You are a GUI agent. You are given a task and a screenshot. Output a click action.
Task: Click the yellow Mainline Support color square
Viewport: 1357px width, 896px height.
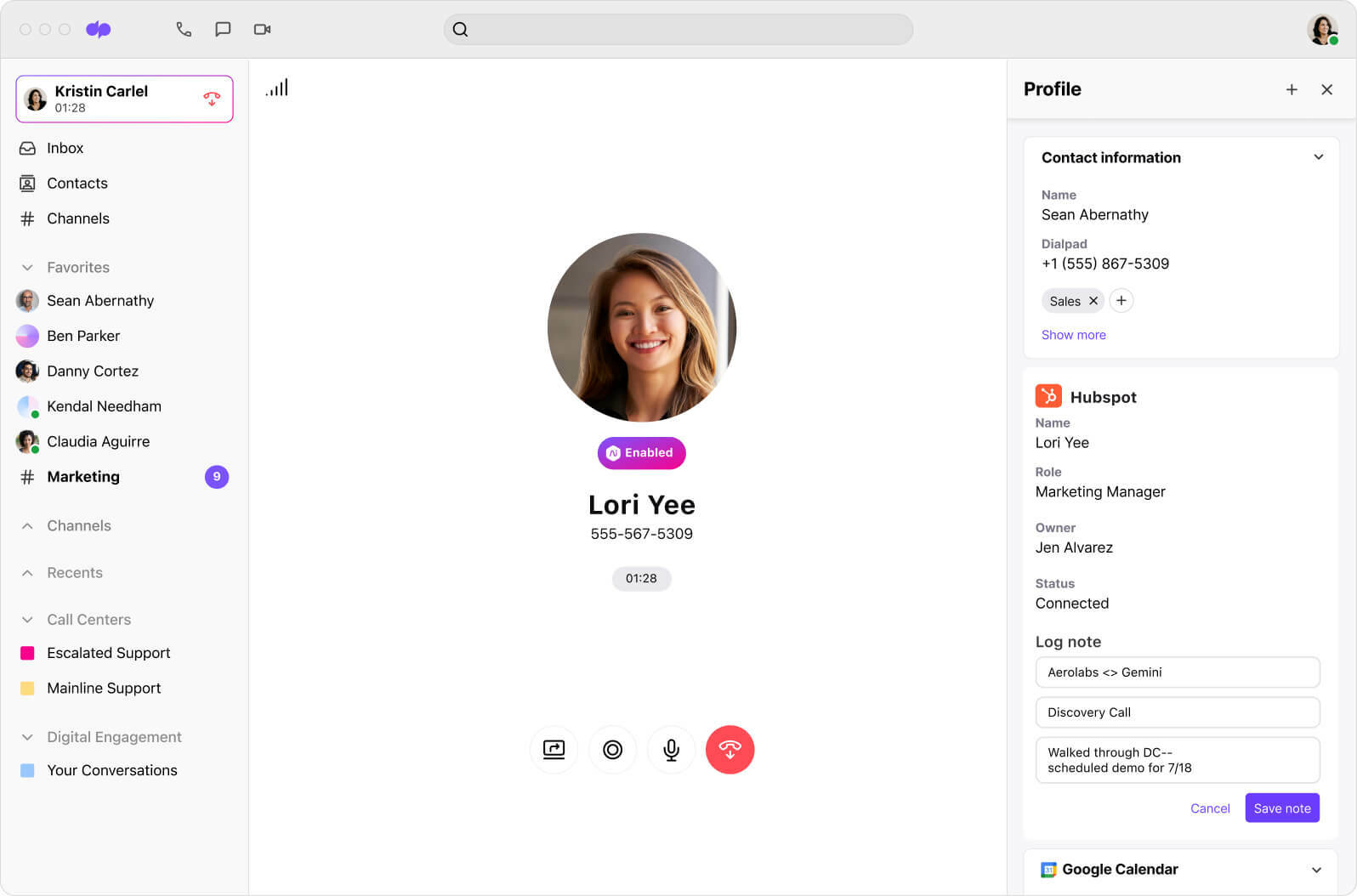click(27, 689)
